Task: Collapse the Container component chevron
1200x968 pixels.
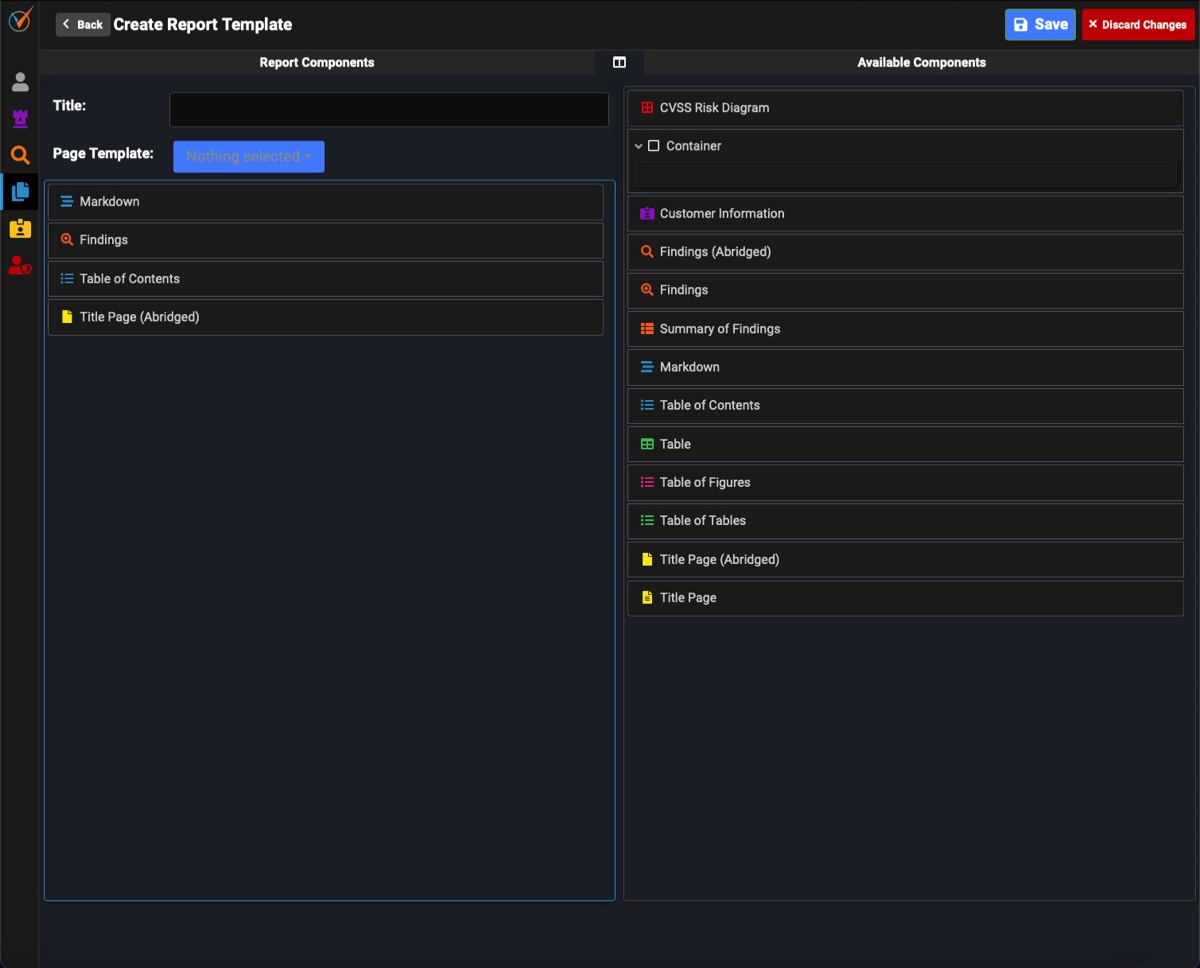Action: (639, 146)
